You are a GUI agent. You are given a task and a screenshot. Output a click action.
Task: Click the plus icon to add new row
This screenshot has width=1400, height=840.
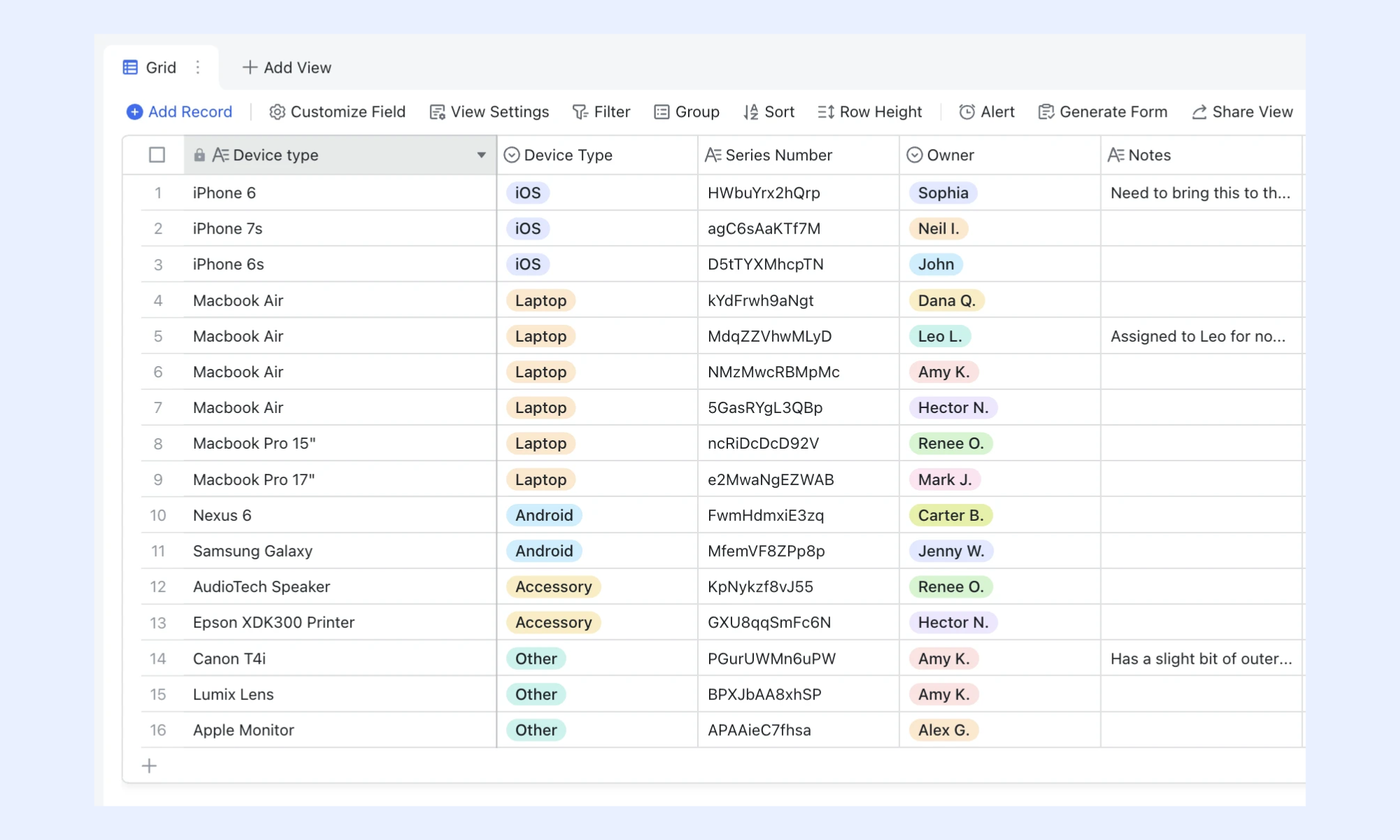149,766
